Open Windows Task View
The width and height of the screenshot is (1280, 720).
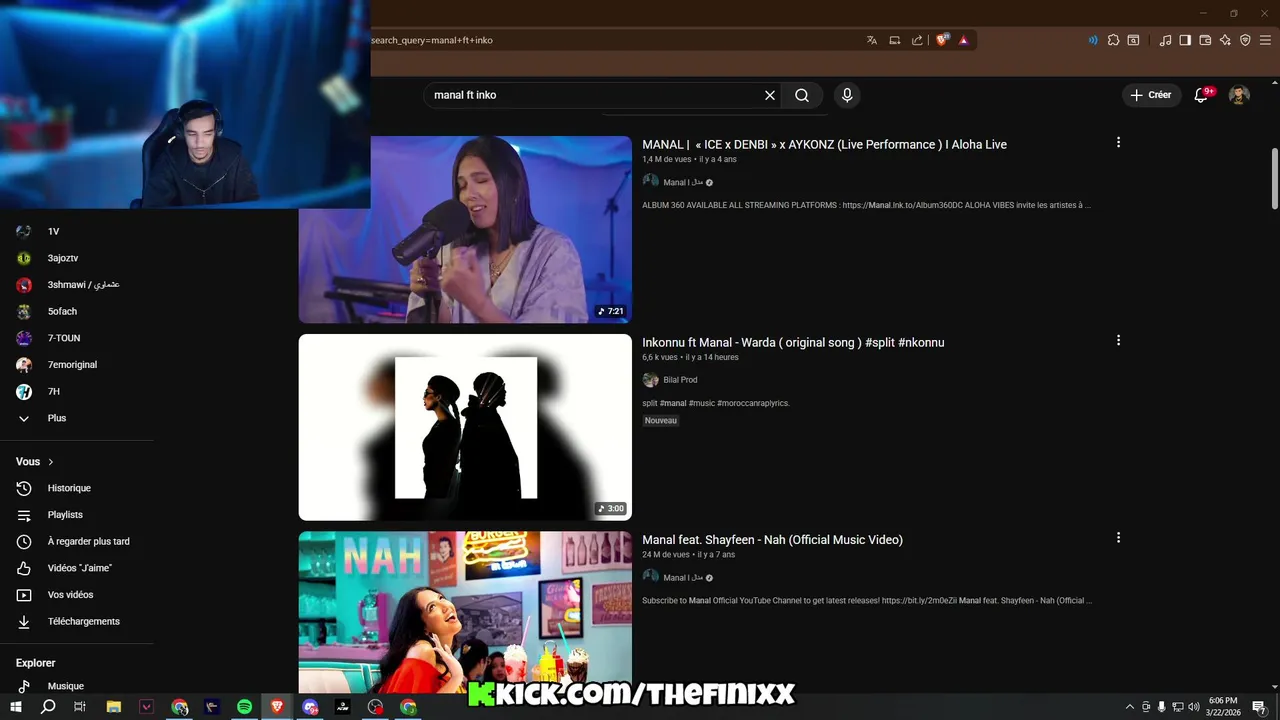80,707
